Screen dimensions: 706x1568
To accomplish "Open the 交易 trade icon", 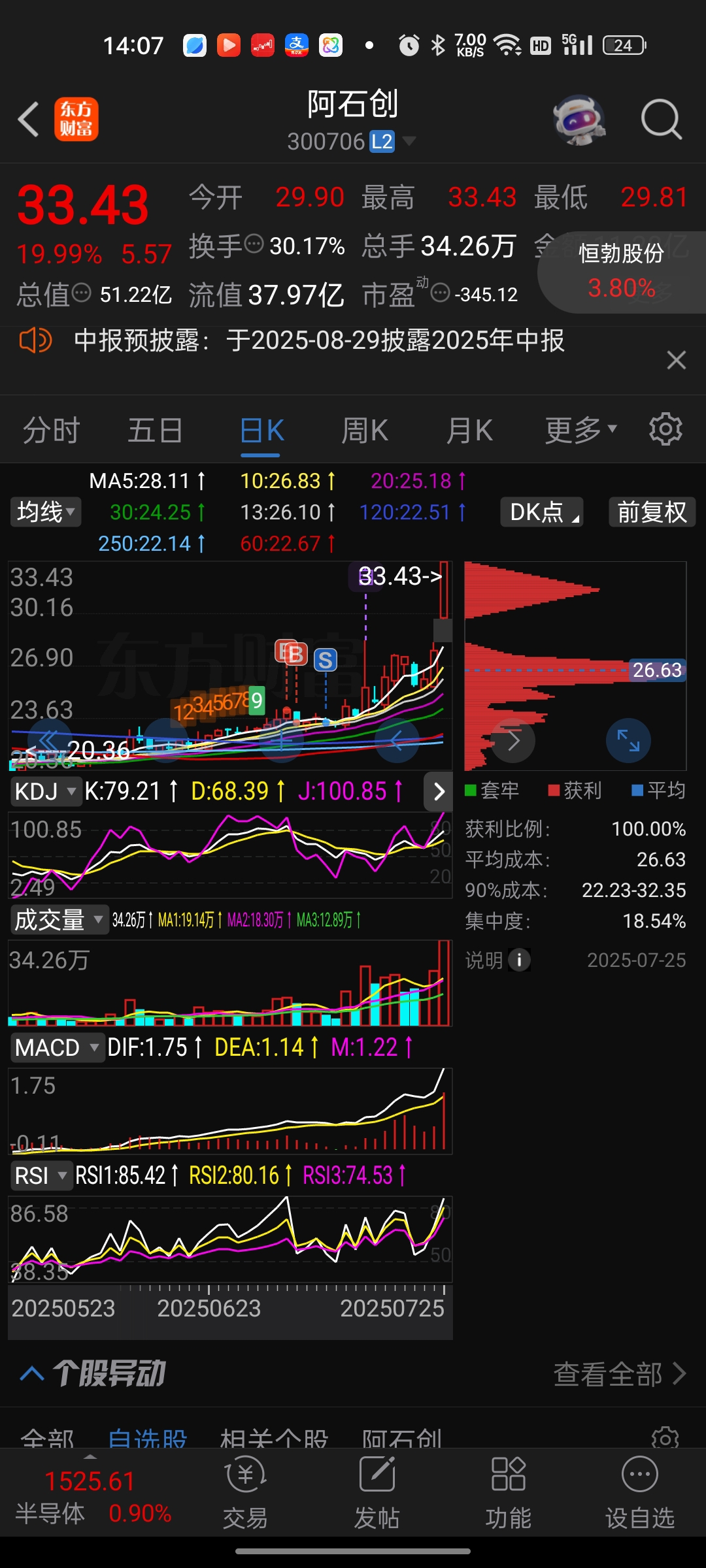I will 245,1493.
